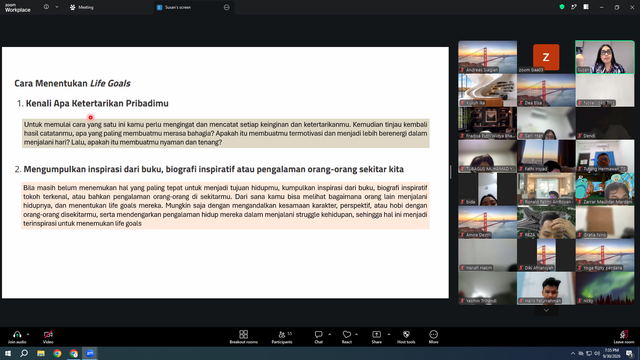Select Amira Destri's video tile
The width and height of the screenshot is (640, 360).
click(x=487, y=222)
